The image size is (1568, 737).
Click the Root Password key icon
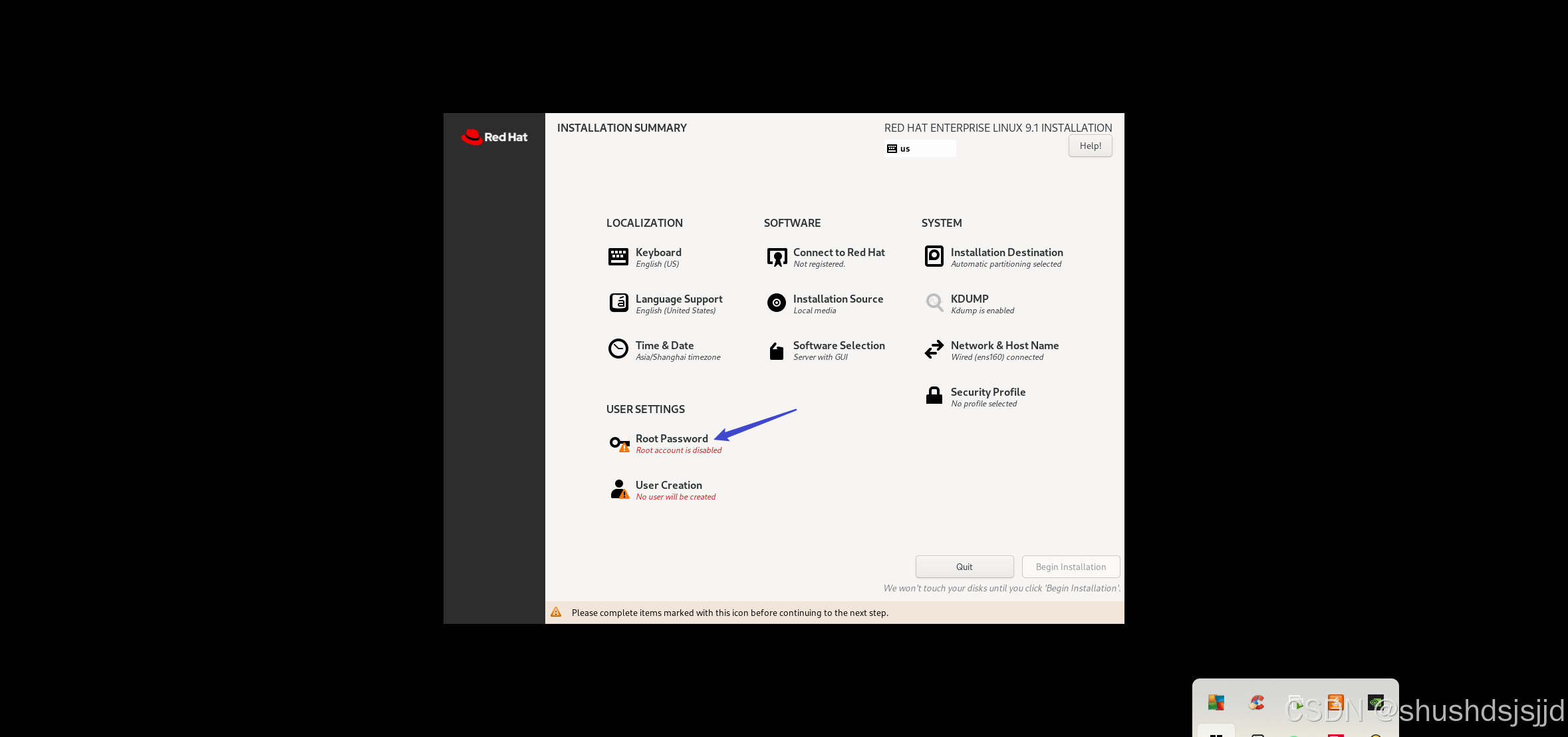click(x=618, y=444)
